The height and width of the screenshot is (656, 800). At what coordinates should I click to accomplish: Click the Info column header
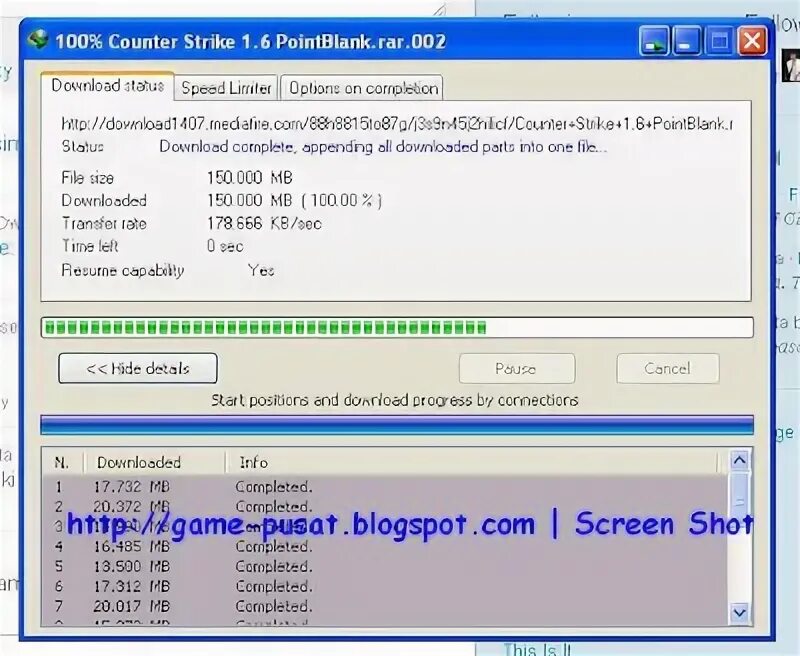tap(472, 463)
